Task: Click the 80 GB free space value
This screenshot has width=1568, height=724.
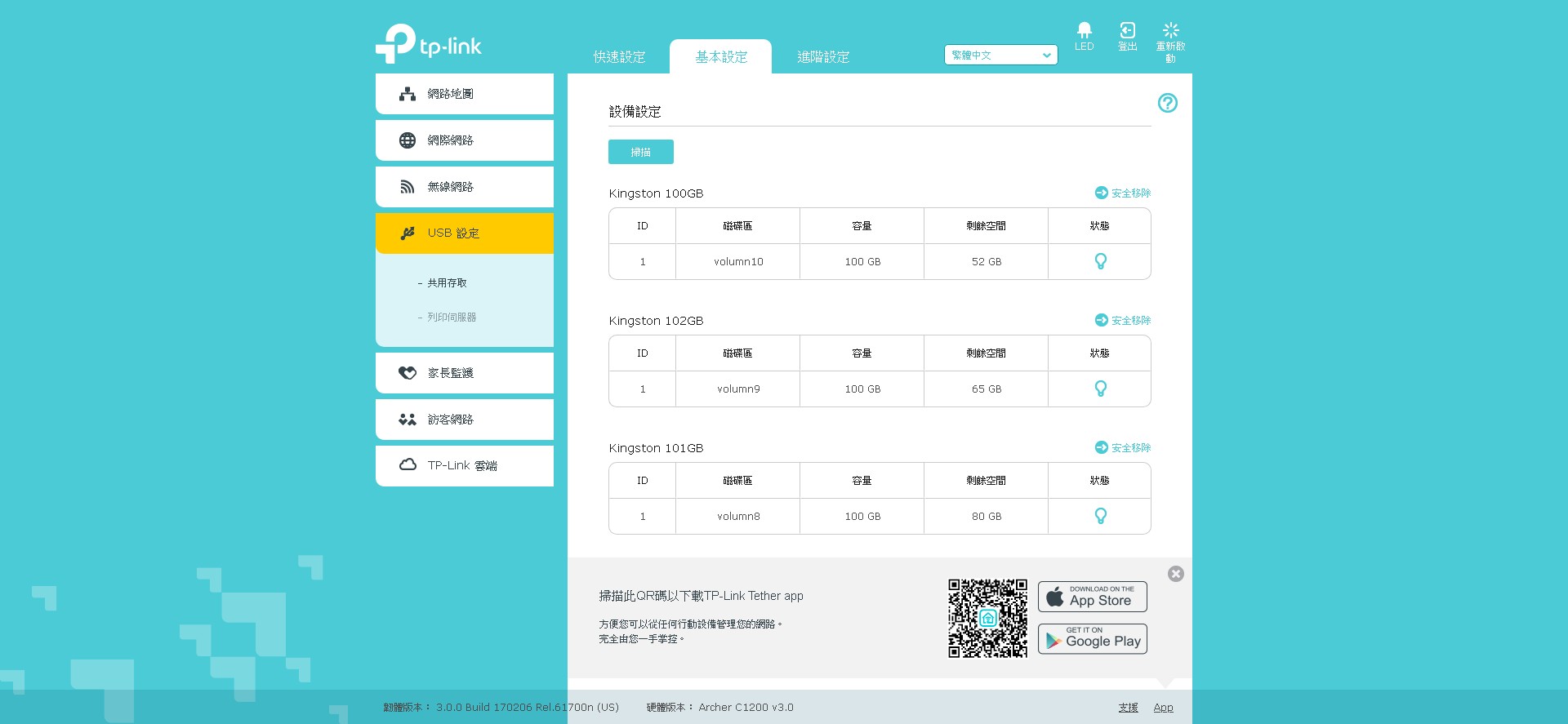Action: [987, 517]
